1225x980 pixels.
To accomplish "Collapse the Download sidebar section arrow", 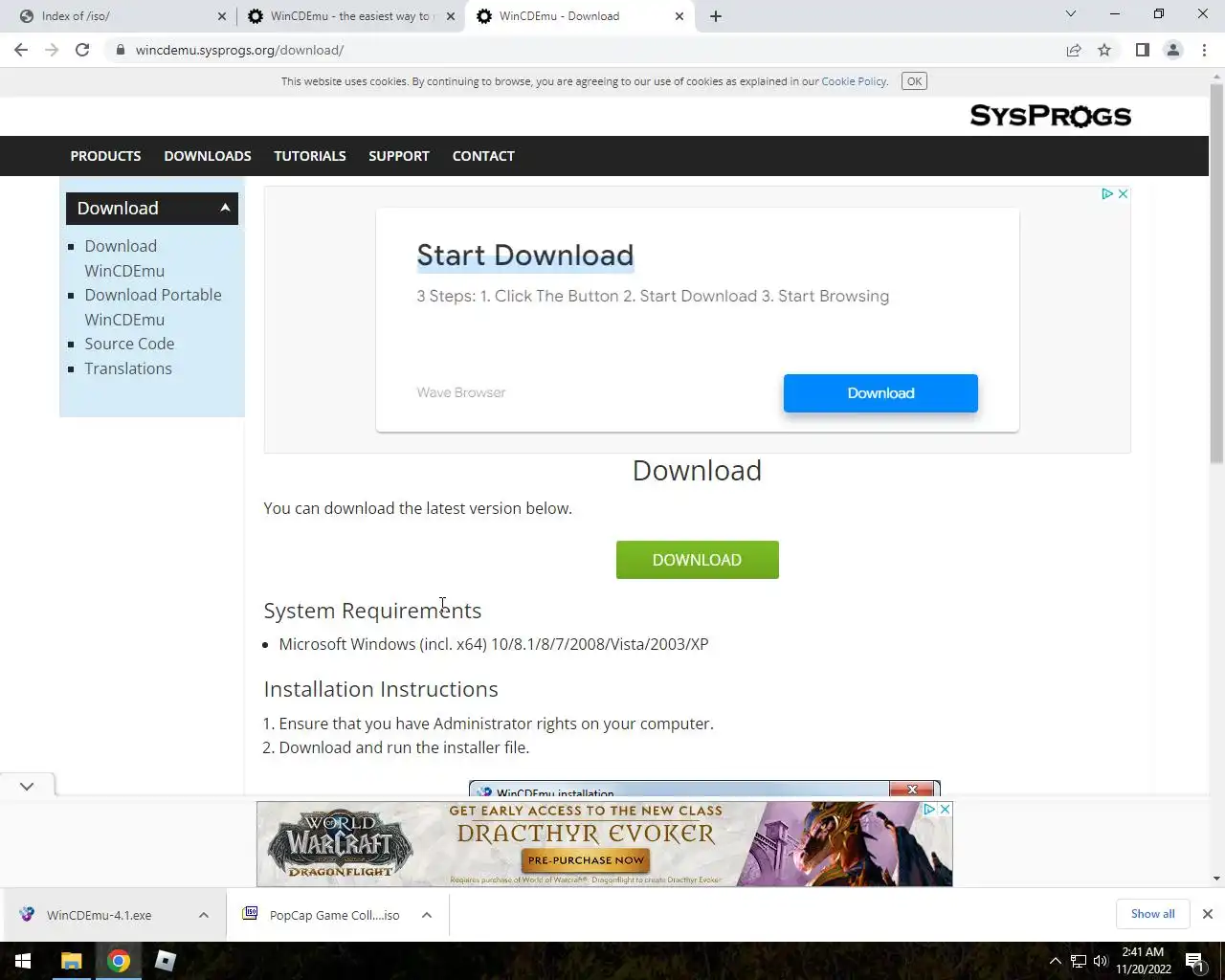I will (x=225, y=208).
